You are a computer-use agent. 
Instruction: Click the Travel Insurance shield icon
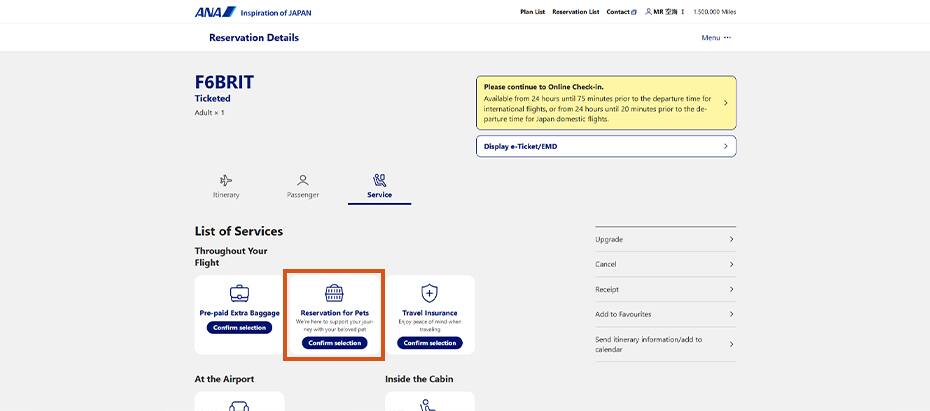(x=429, y=293)
